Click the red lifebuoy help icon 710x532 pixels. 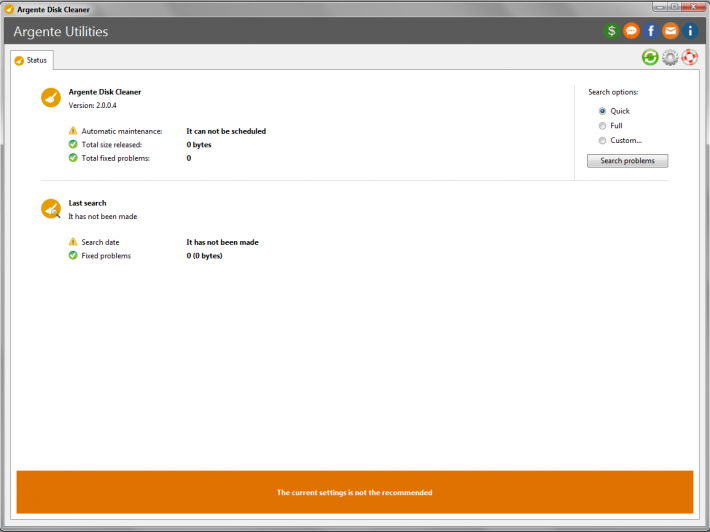pyautogui.click(x=690, y=58)
